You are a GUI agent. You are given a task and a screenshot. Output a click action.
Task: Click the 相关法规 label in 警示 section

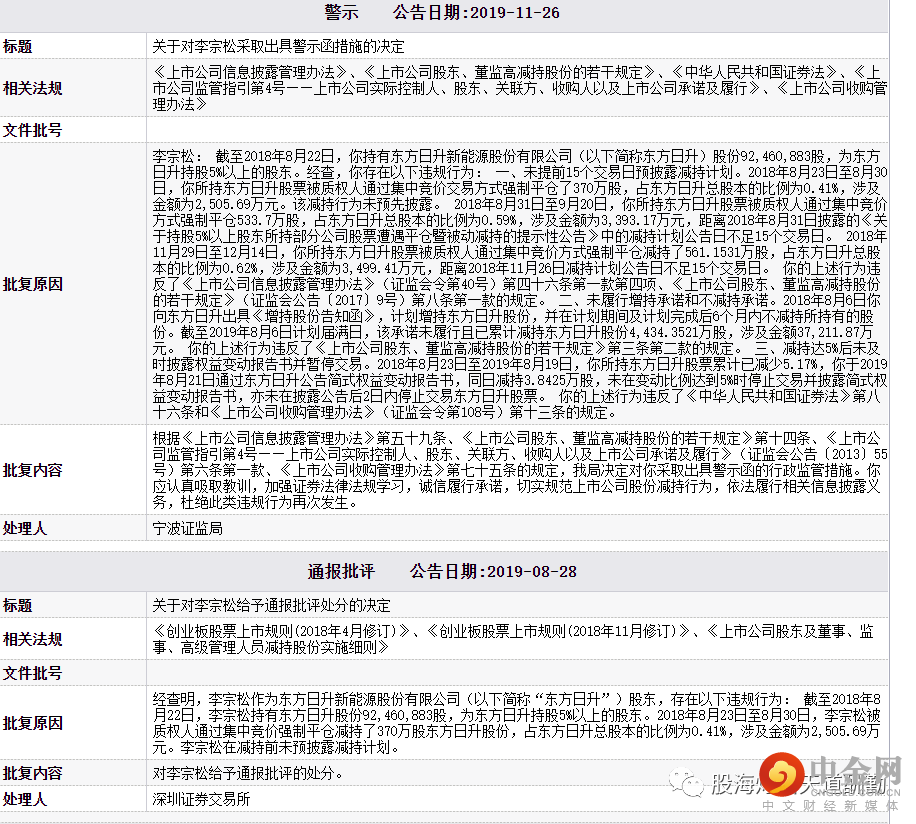(32, 88)
